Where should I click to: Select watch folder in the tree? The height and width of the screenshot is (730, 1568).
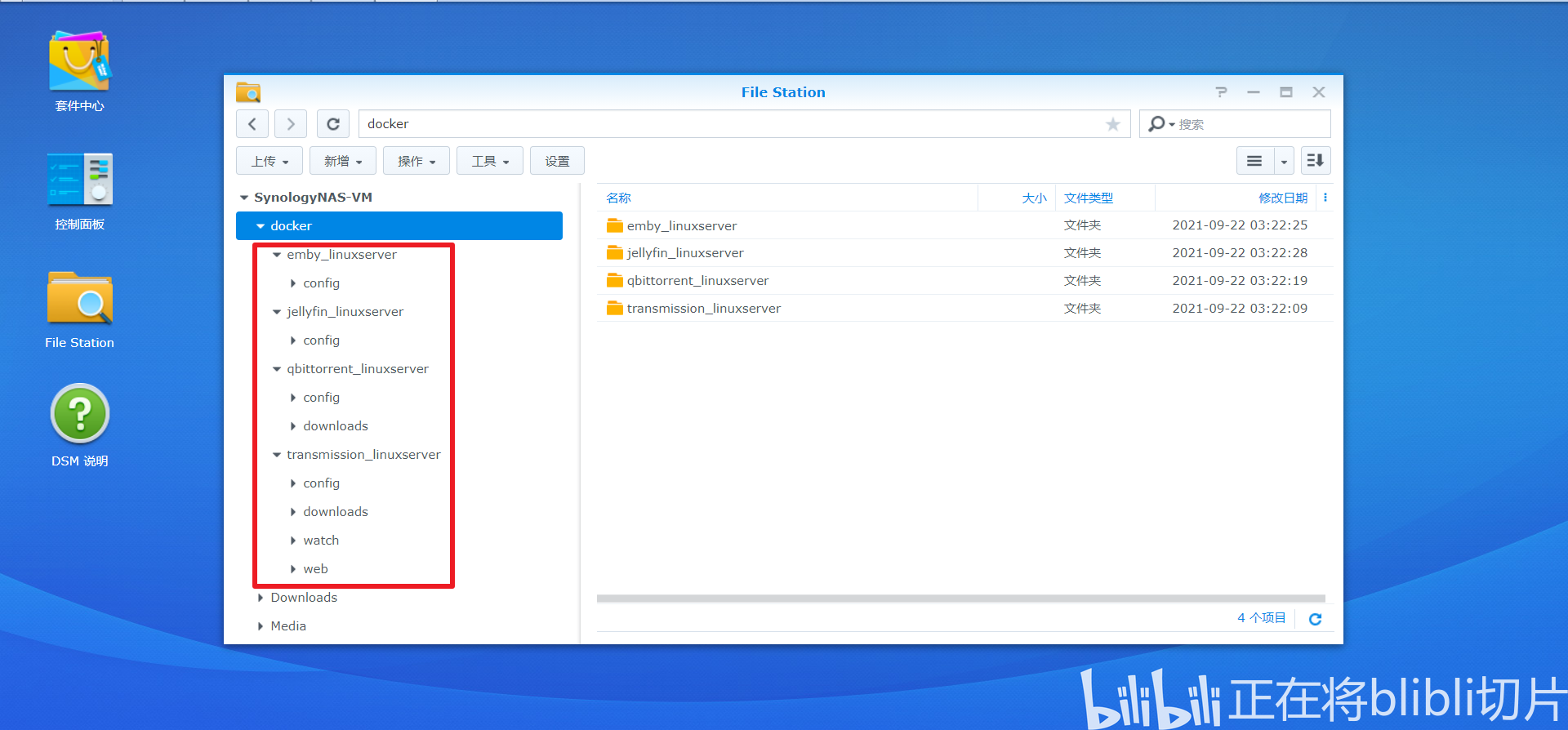coord(321,541)
